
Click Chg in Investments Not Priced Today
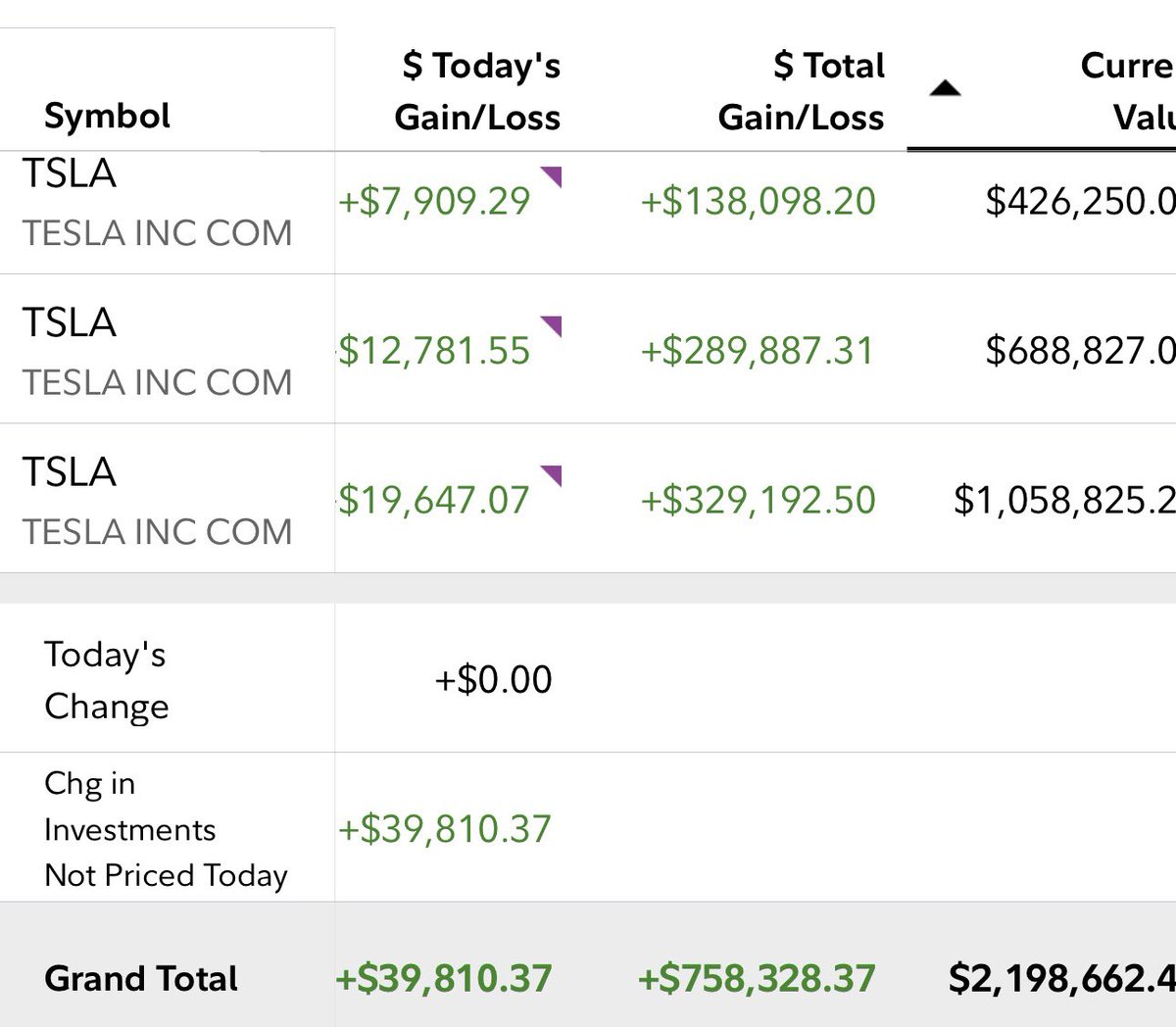pos(166,829)
